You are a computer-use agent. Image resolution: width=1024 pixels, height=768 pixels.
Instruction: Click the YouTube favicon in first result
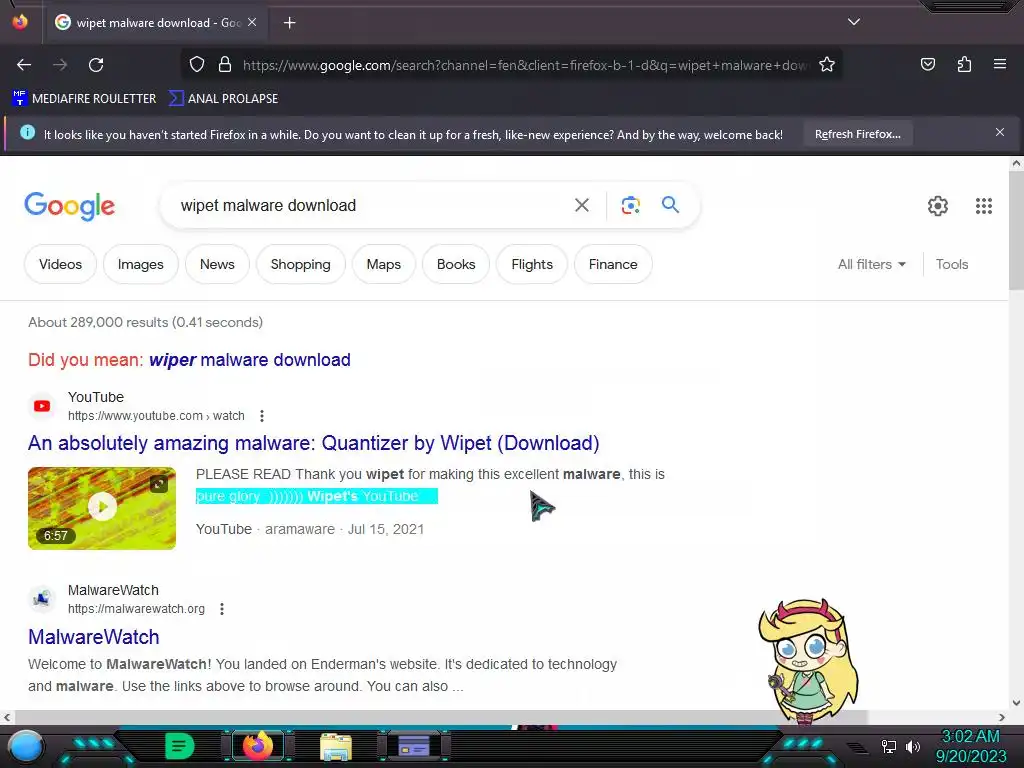(42, 406)
